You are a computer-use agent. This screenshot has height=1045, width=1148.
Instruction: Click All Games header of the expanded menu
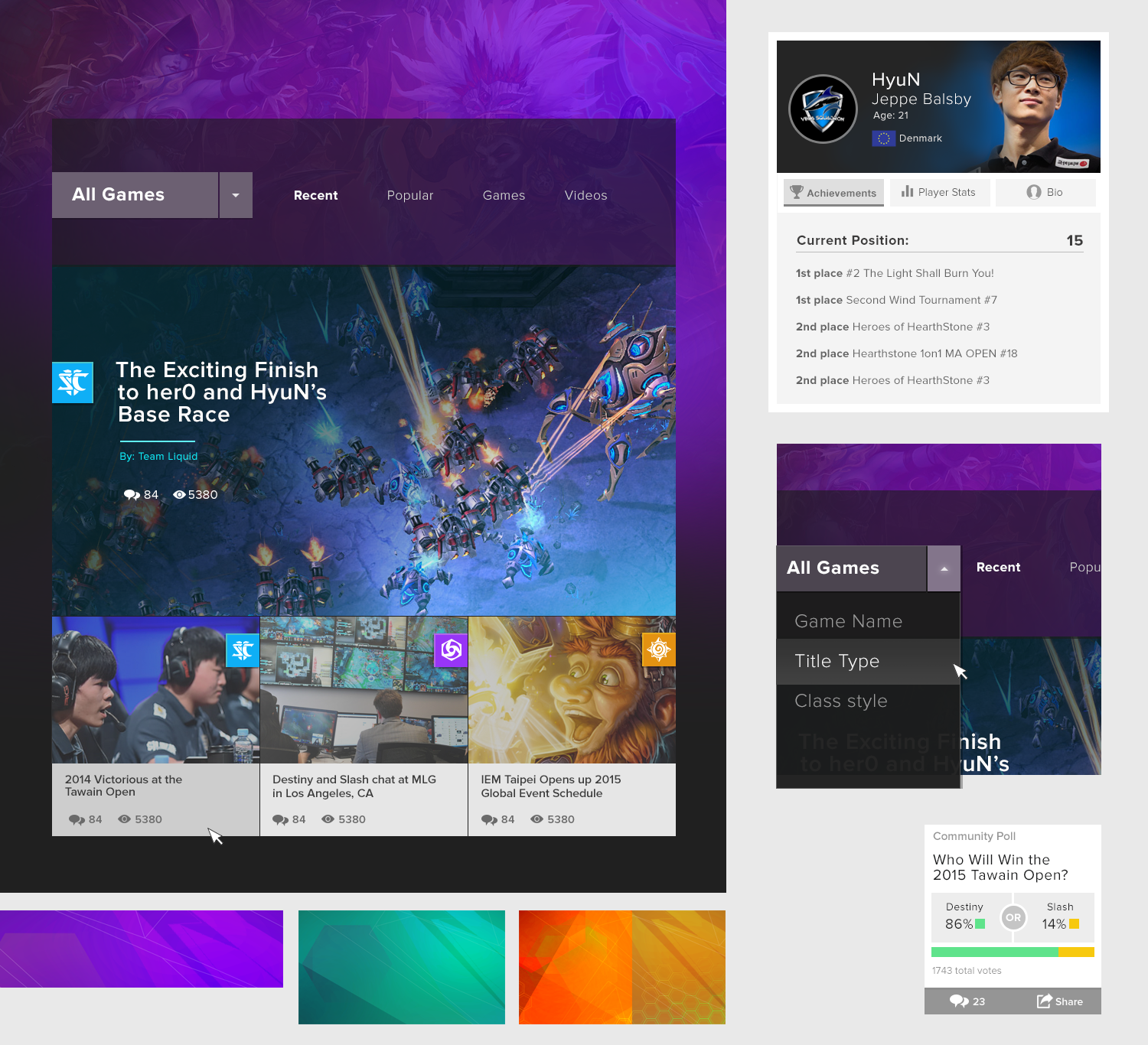point(851,568)
